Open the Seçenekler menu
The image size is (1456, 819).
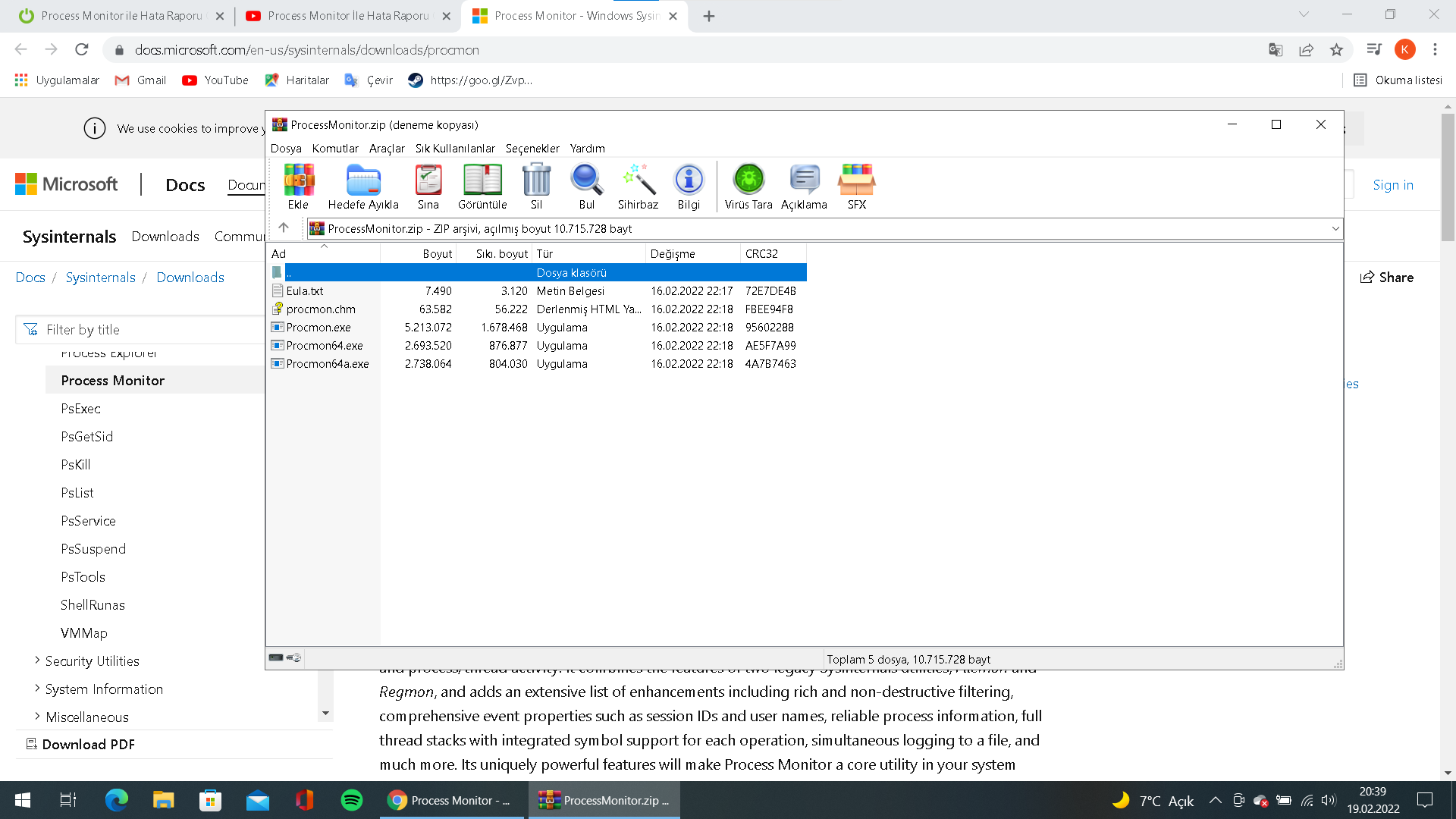tap(532, 149)
